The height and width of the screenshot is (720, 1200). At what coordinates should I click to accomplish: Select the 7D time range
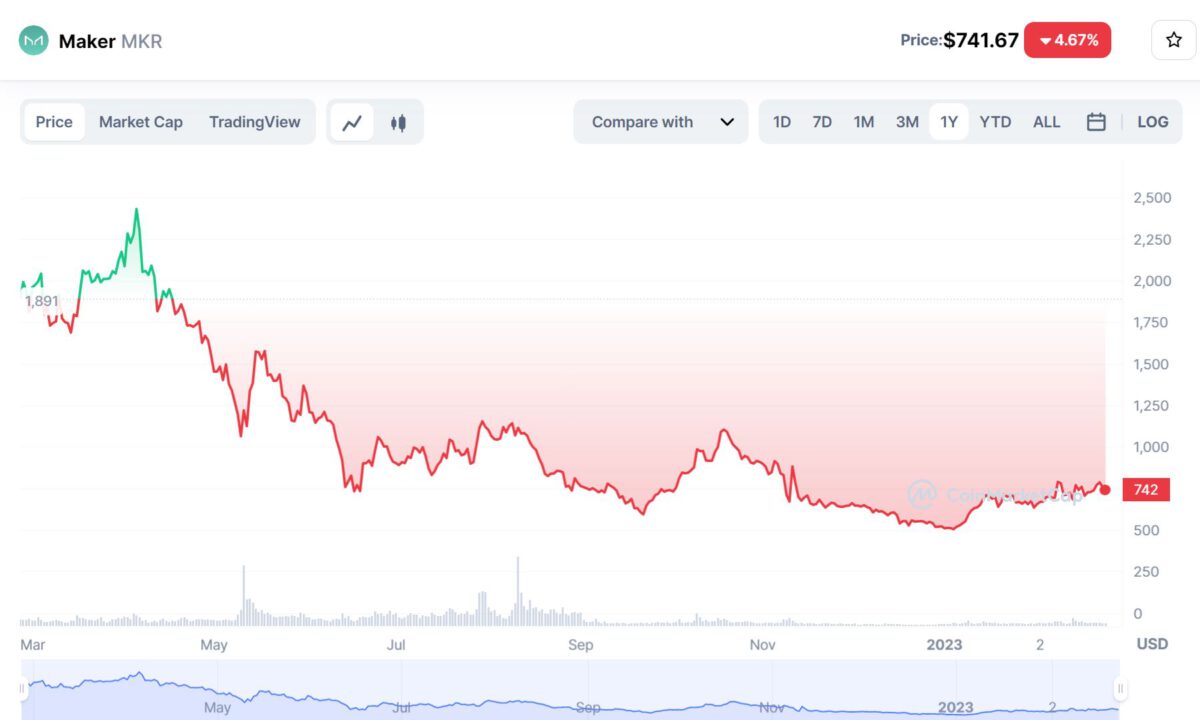(x=822, y=122)
